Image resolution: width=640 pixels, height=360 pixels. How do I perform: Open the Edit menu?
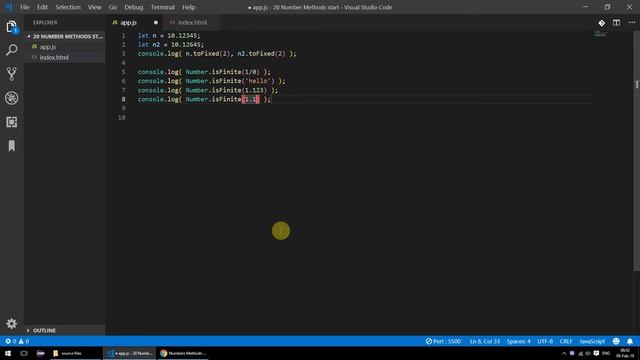tap(42, 7)
